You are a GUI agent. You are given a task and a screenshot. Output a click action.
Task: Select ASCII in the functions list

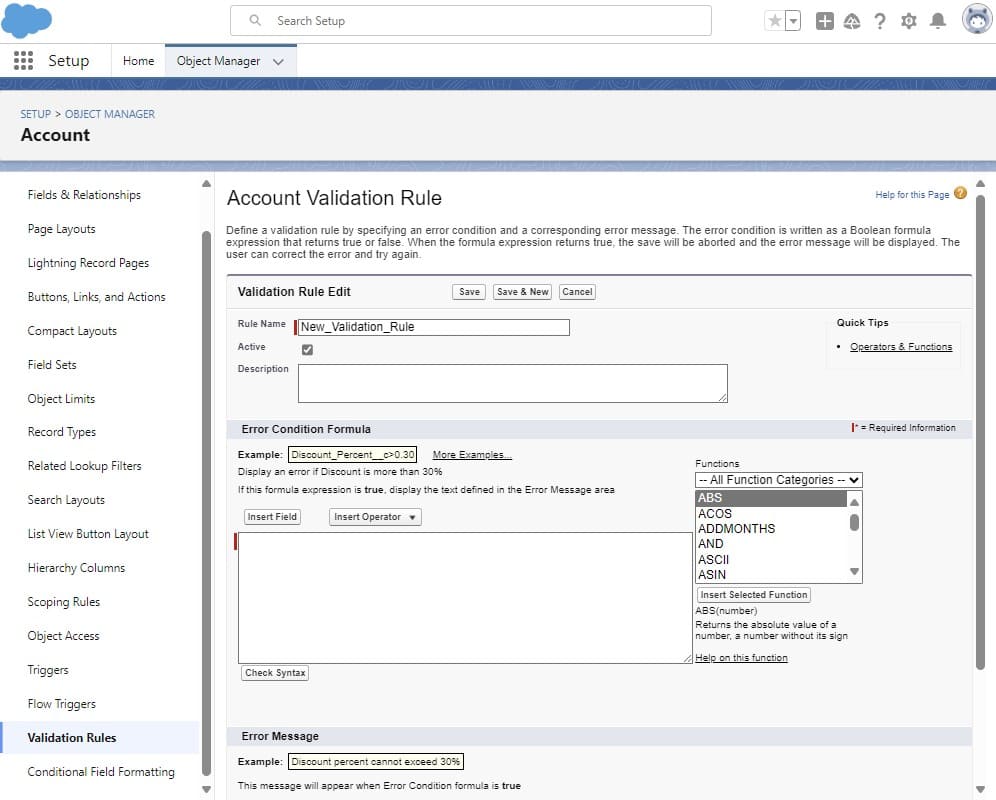772,560
